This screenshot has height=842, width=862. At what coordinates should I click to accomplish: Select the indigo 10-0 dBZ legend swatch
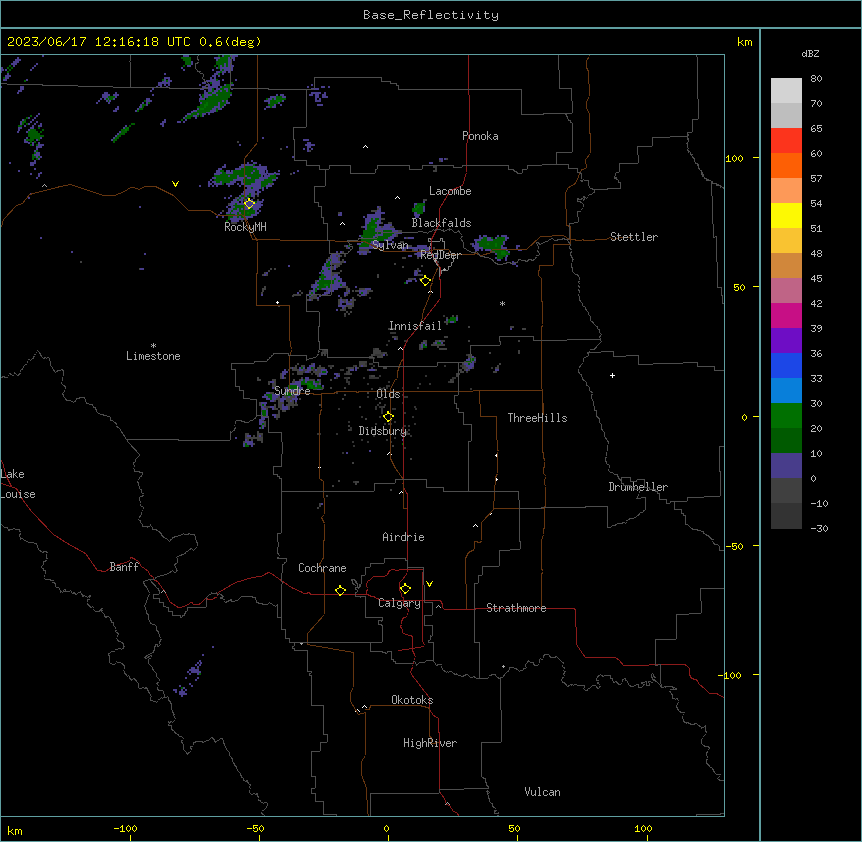click(786, 466)
